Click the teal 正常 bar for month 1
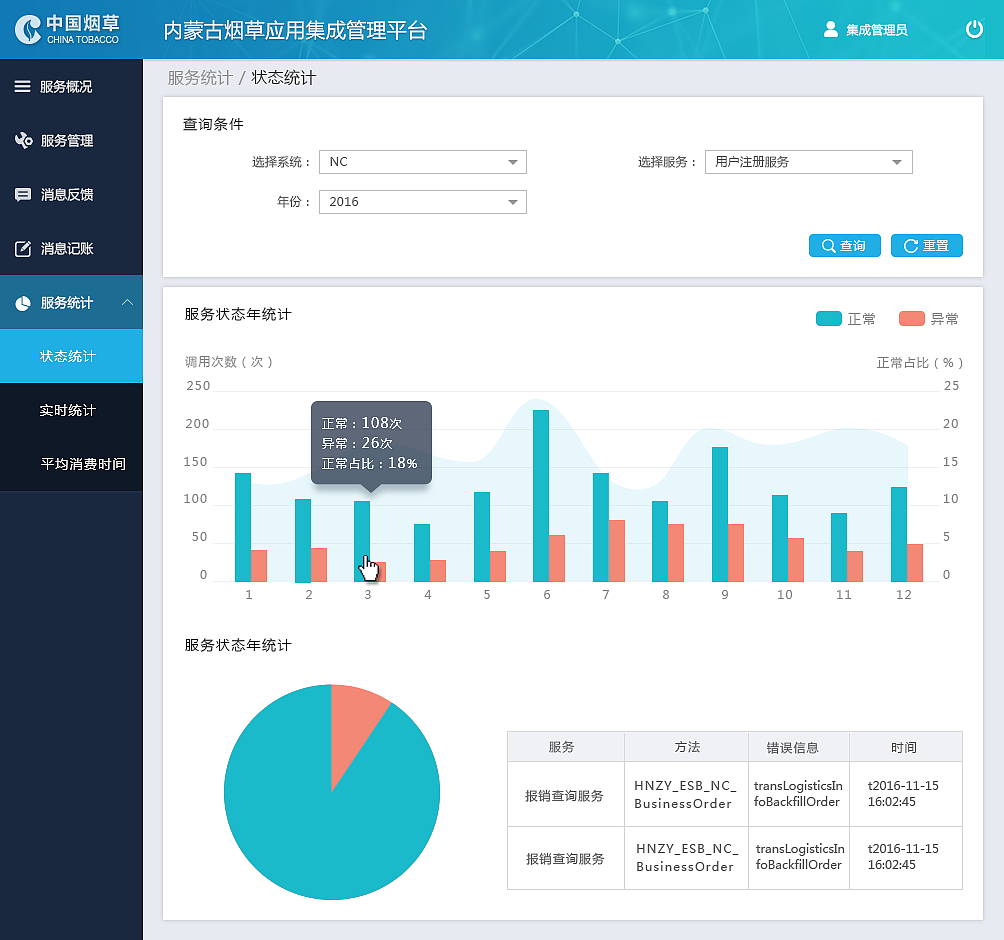This screenshot has width=1004, height=940. (x=243, y=527)
